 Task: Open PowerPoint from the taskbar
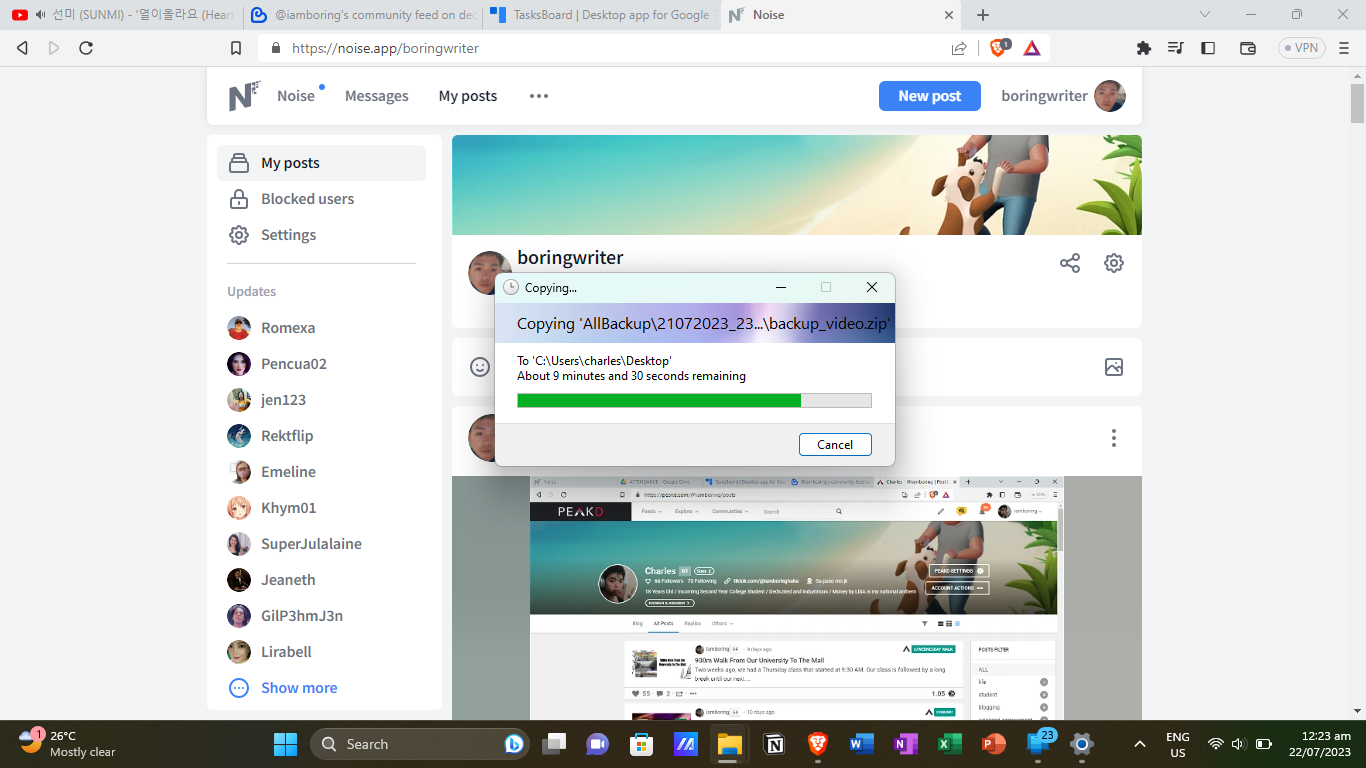point(992,744)
